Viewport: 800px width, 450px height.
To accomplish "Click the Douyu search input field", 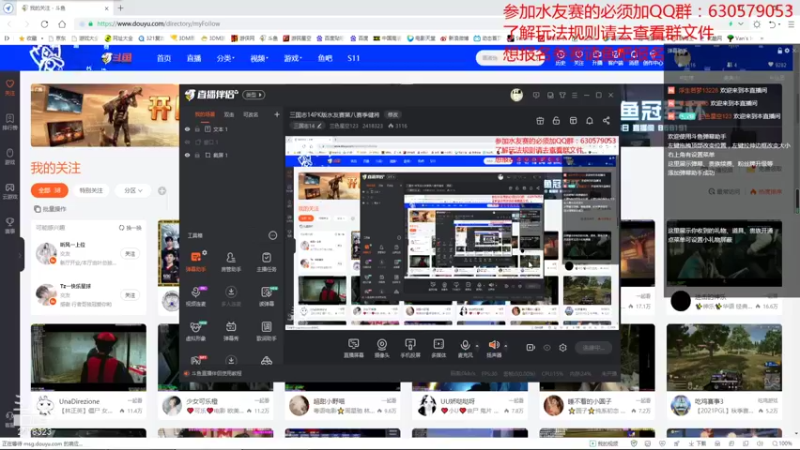I will (x=504, y=58).
